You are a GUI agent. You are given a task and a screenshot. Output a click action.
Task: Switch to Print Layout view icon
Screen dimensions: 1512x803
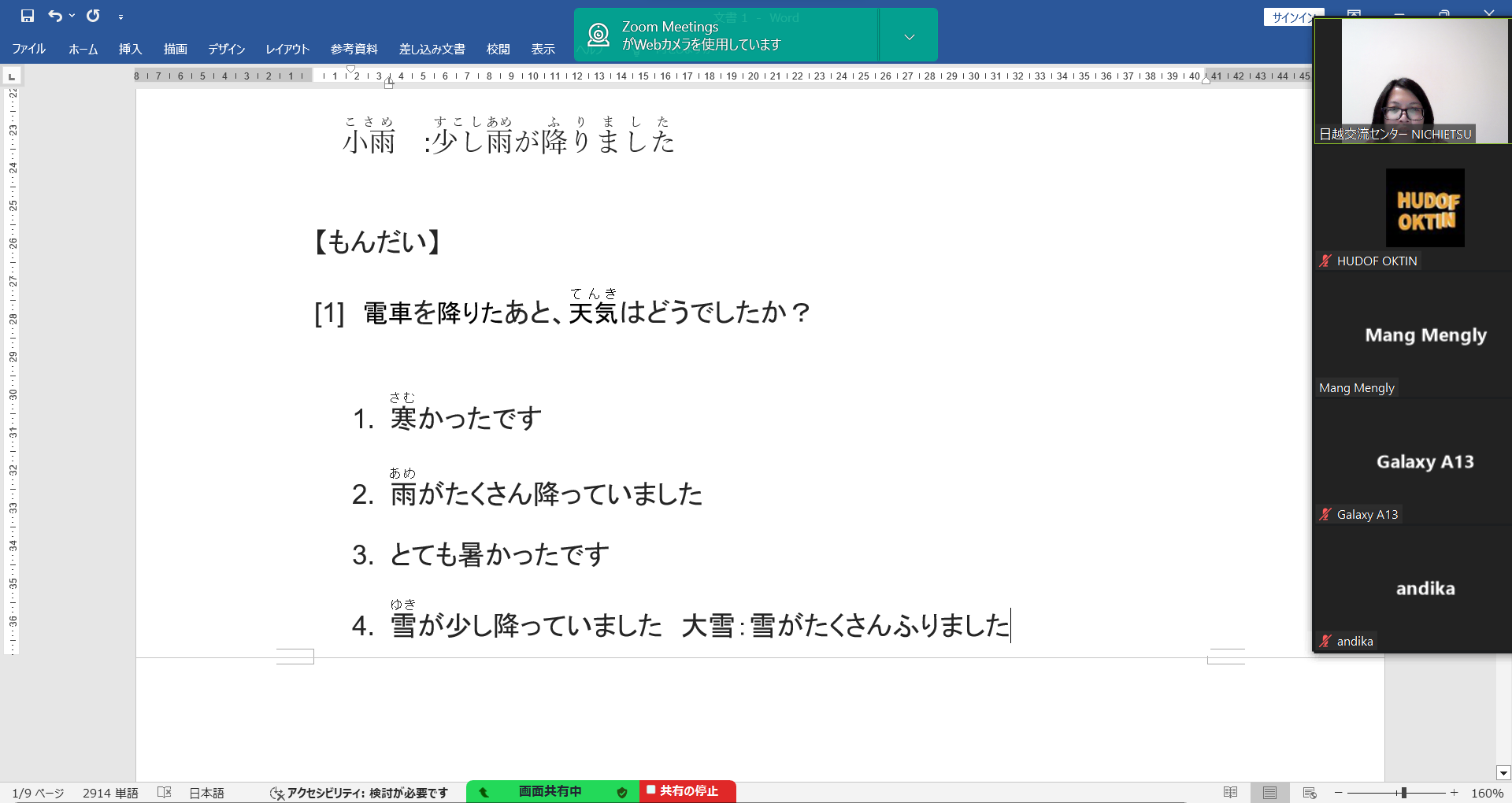click(1269, 793)
